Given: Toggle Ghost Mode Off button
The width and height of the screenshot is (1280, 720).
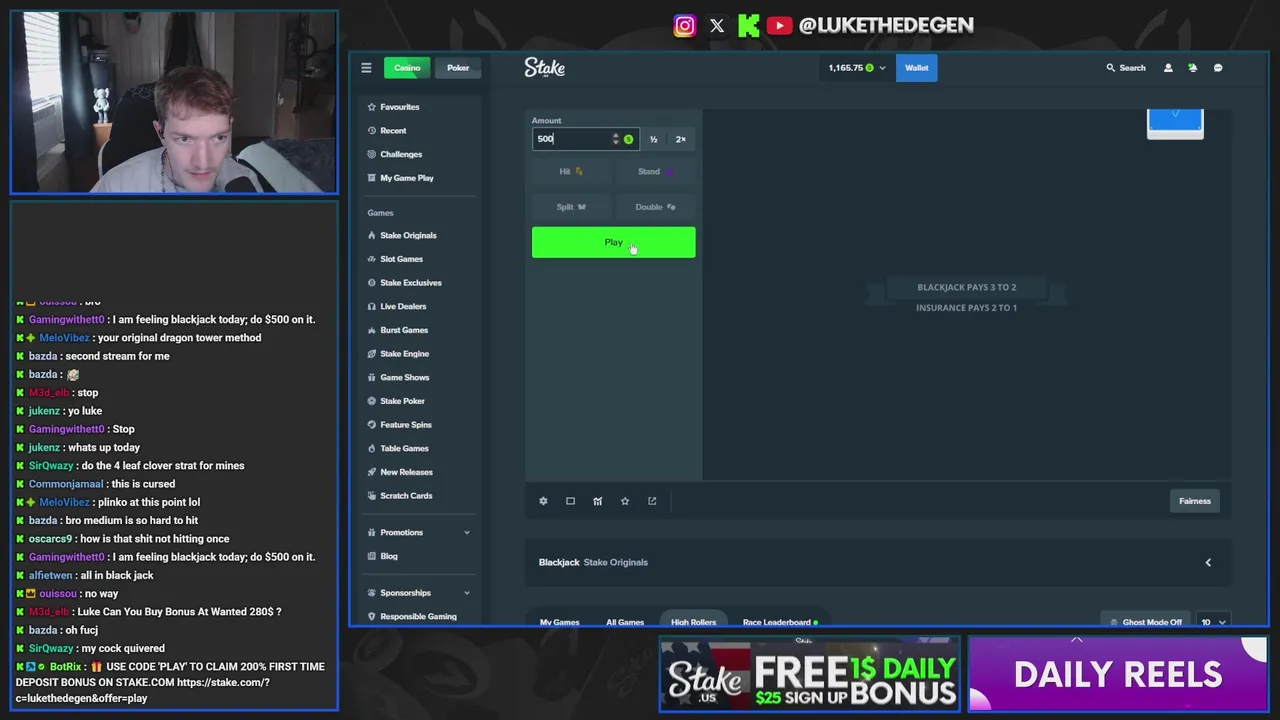Looking at the screenshot, I should point(1146,622).
